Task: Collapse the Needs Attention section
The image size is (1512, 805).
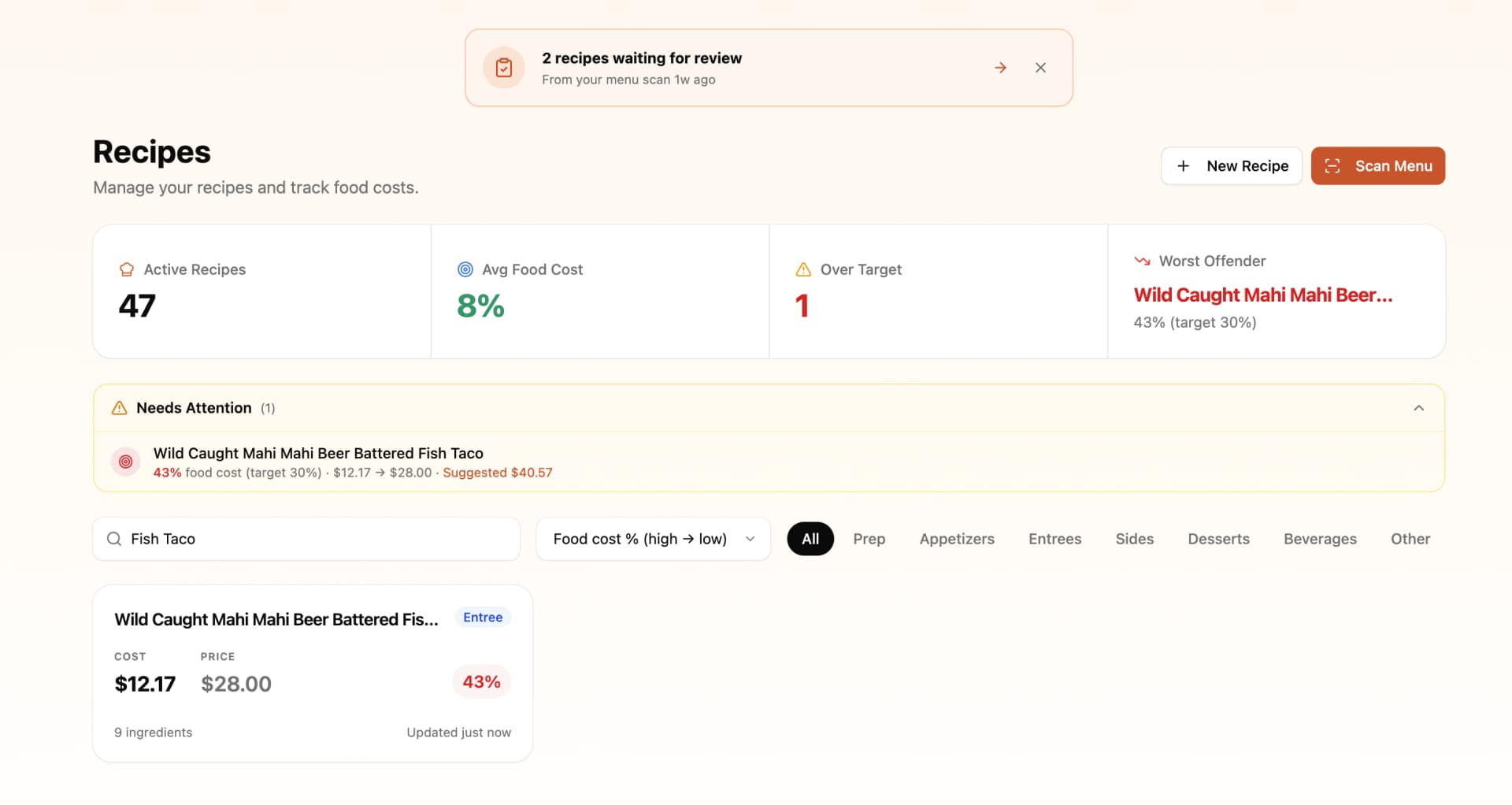Action: [x=1419, y=408]
